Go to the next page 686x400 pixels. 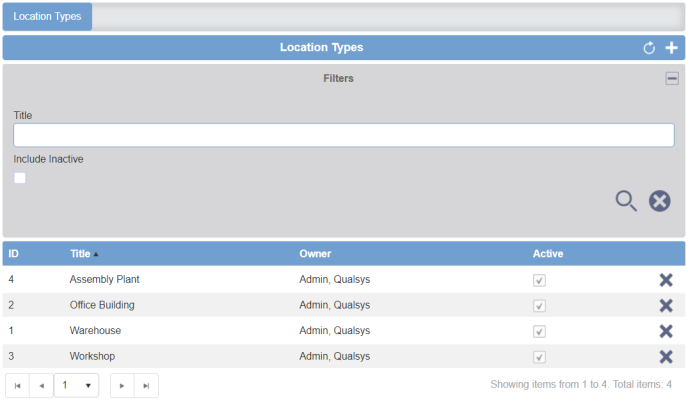click(x=122, y=386)
